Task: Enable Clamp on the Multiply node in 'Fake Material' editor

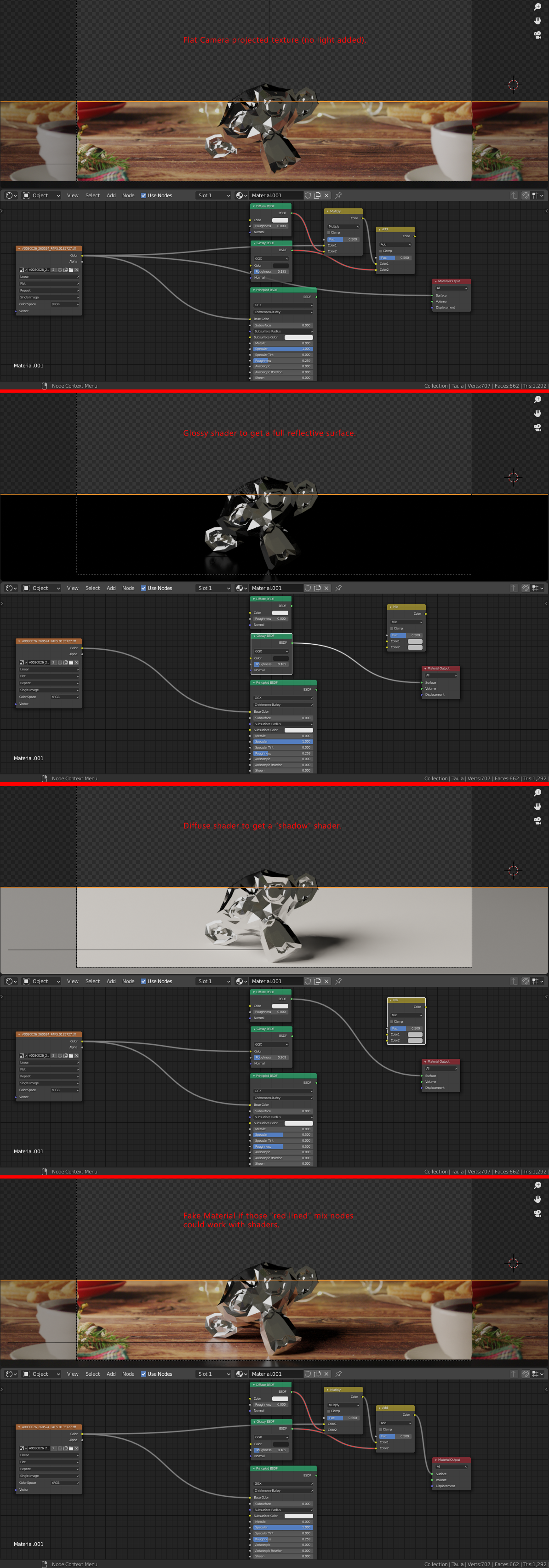Action: click(329, 1411)
